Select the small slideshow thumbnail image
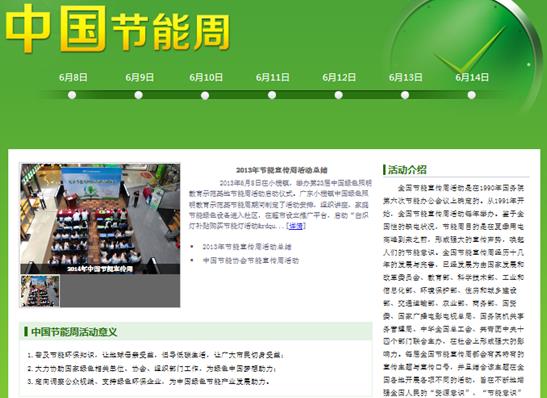547x398 pixels. (x=40, y=291)
